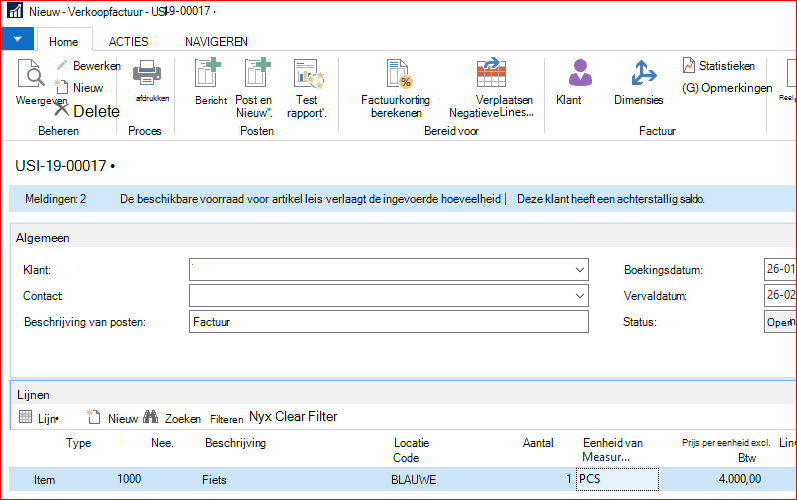This screenshot has width=797, height=500.
Task: Click the Nieuw icon in Lijnen toolbar
Action: pyautogui.click(x=93, y=417)
